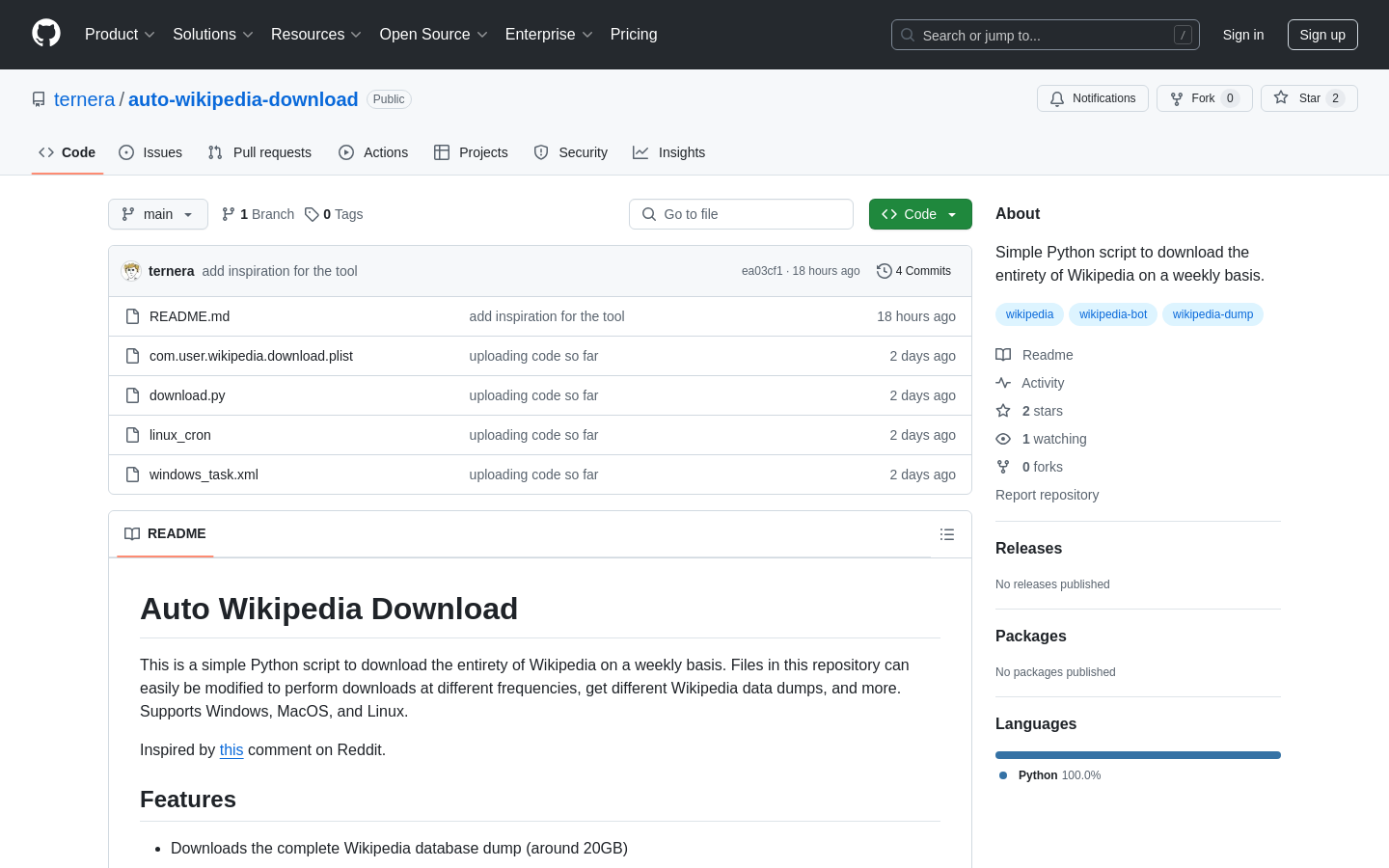Click the wikipedia-bot topic tag
The image size is (1389, 868).
1113,314
